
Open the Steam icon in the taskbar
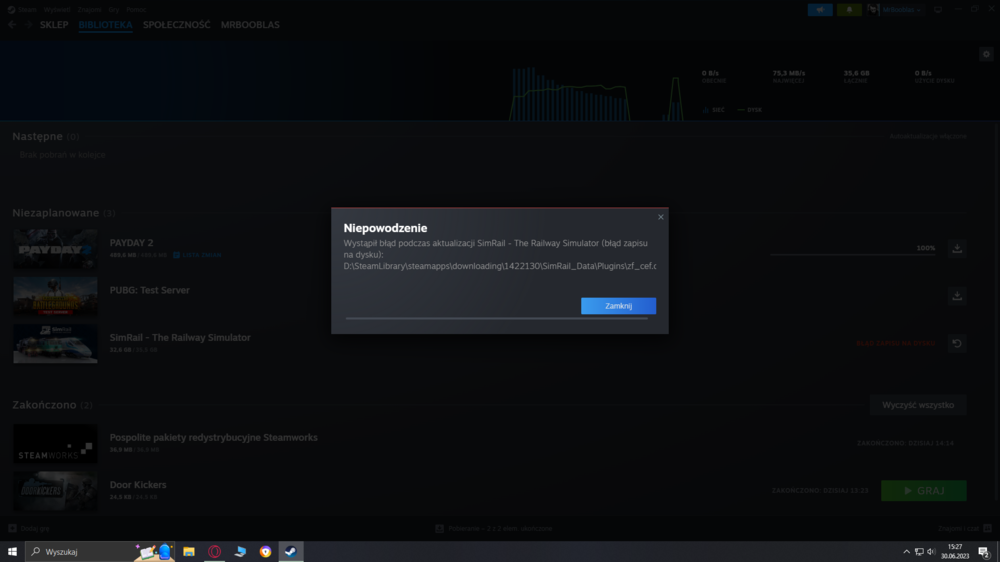pyautogui.click(x=290, y=551)
